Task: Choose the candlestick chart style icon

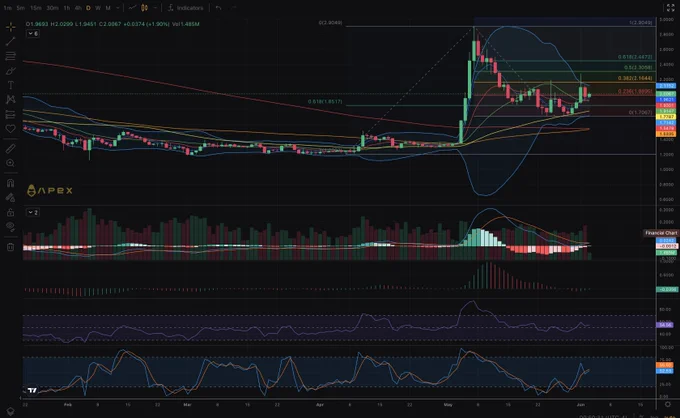Action: pos(144,8)
